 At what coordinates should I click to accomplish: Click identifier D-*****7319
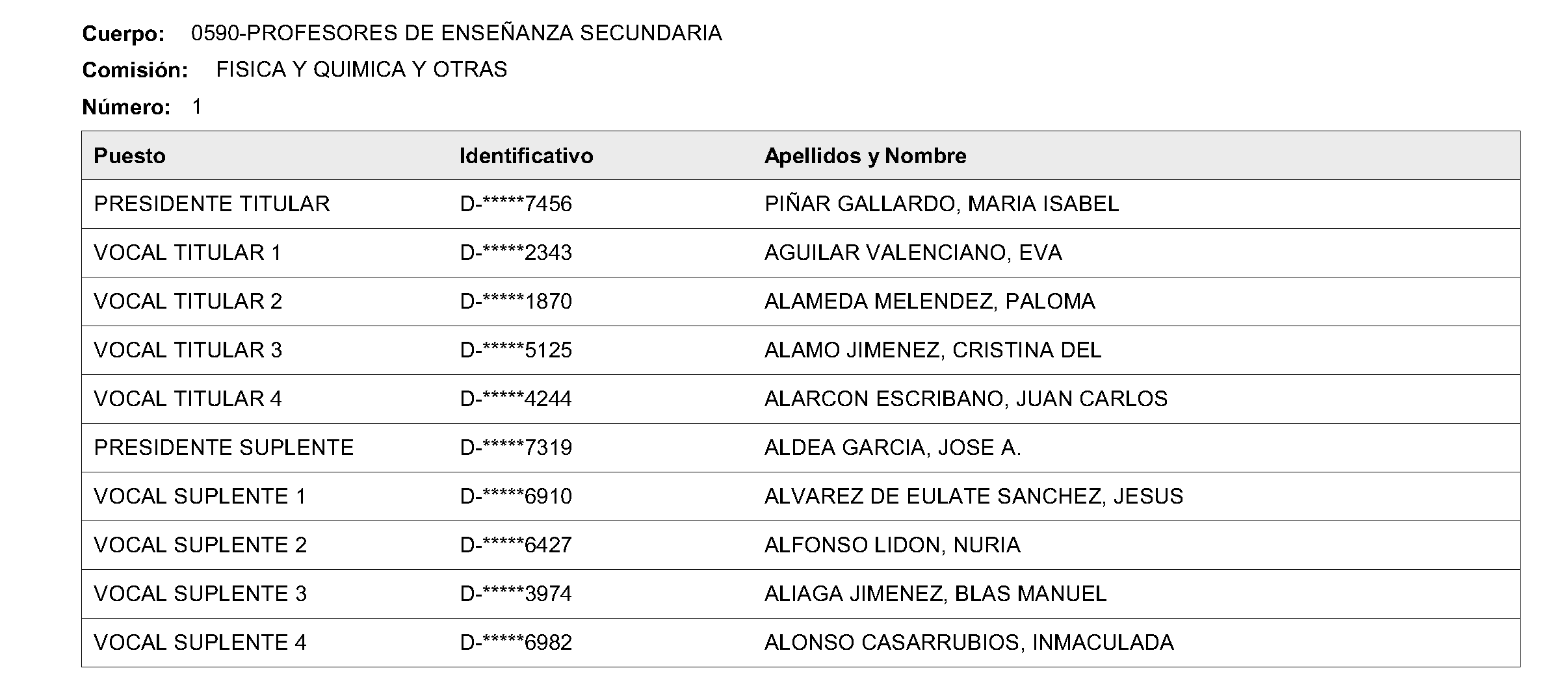[x=516, y=448]
